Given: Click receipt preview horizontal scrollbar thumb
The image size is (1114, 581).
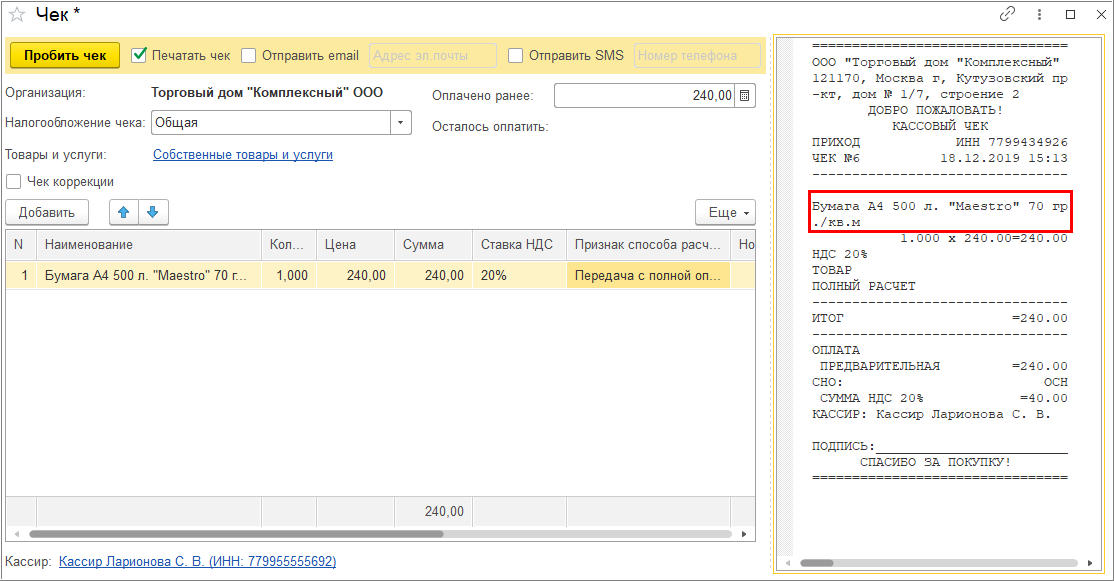Looking at the screenshot, I should tap(817, 563).
